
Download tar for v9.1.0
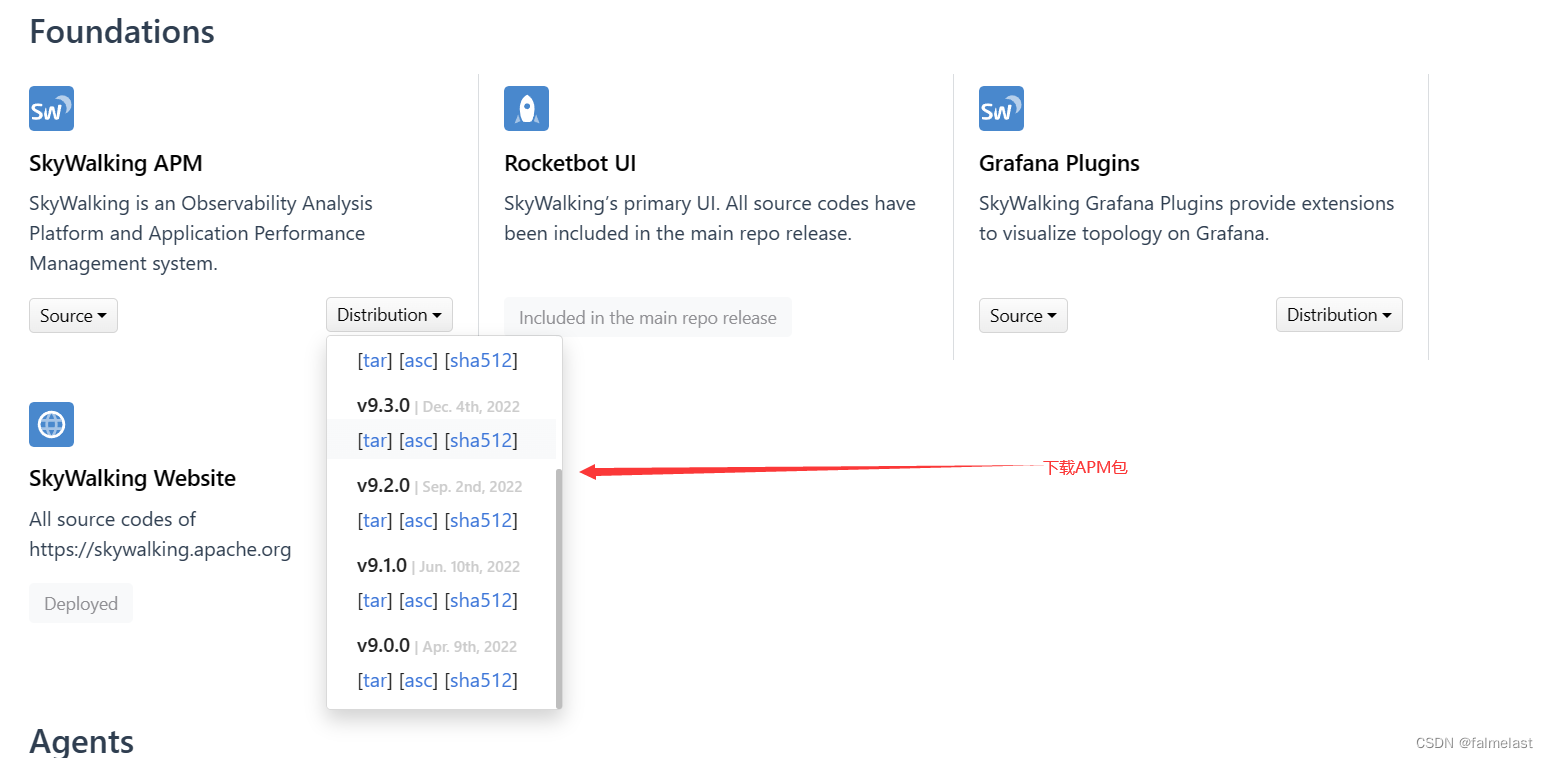click(375, 600)
